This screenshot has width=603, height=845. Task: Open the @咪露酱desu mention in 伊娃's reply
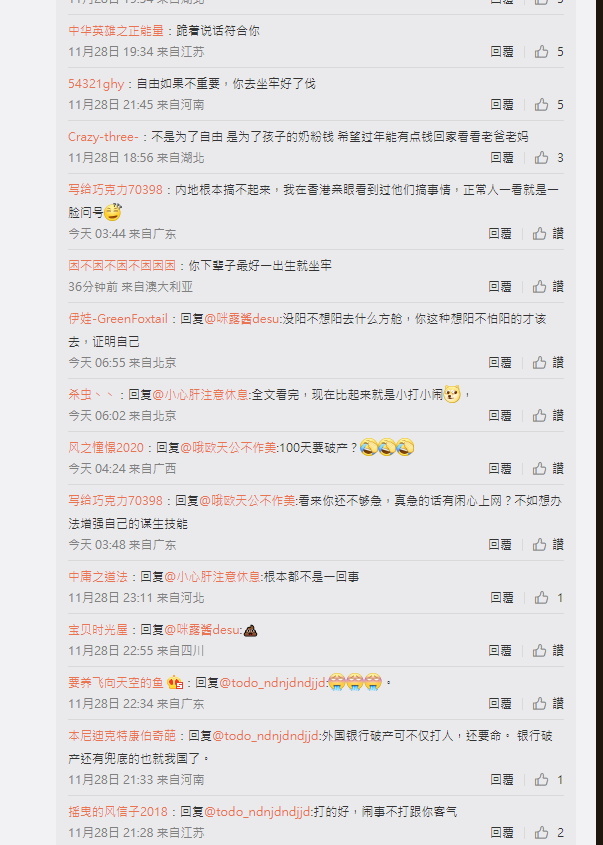click(242, 319)
